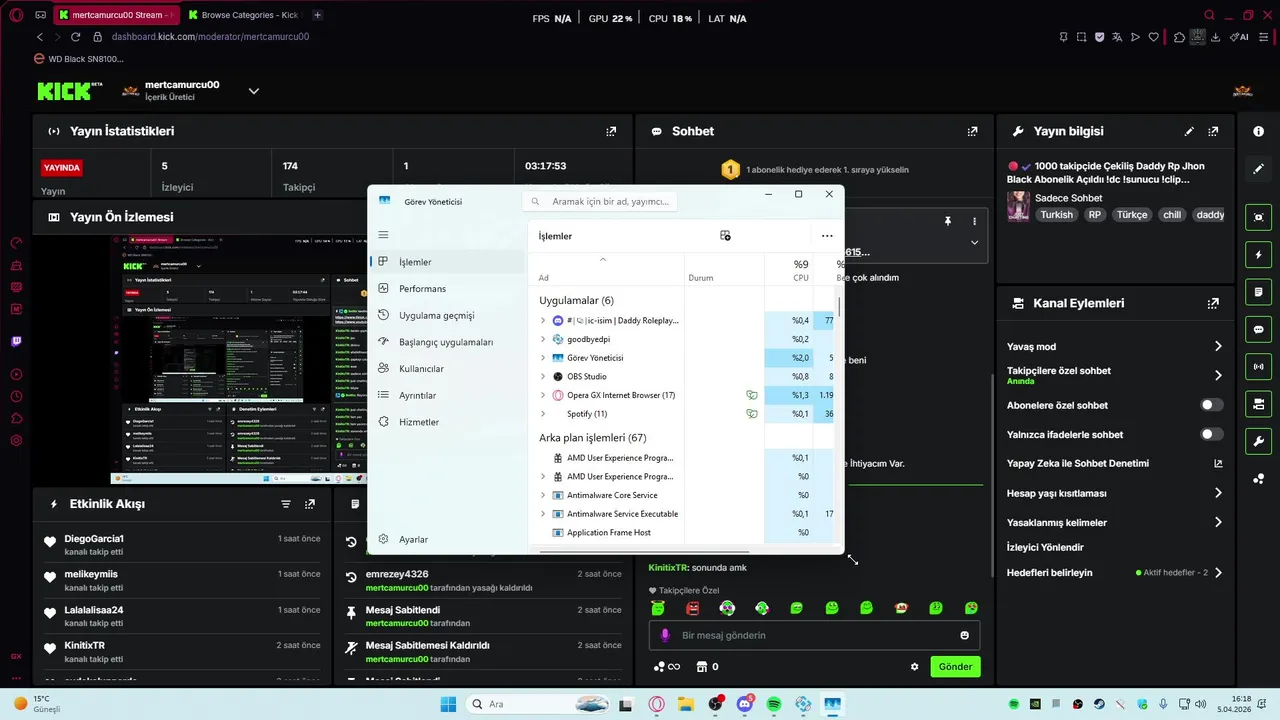Open File Explorer from the taskbar
1280x720 pixels.
(686, 704)
